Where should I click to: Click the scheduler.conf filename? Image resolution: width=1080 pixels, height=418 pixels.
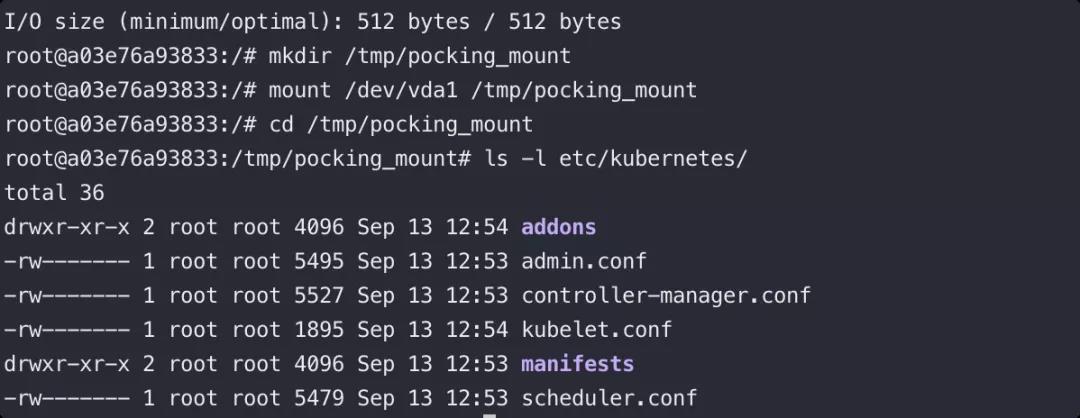tap(609, 398)
